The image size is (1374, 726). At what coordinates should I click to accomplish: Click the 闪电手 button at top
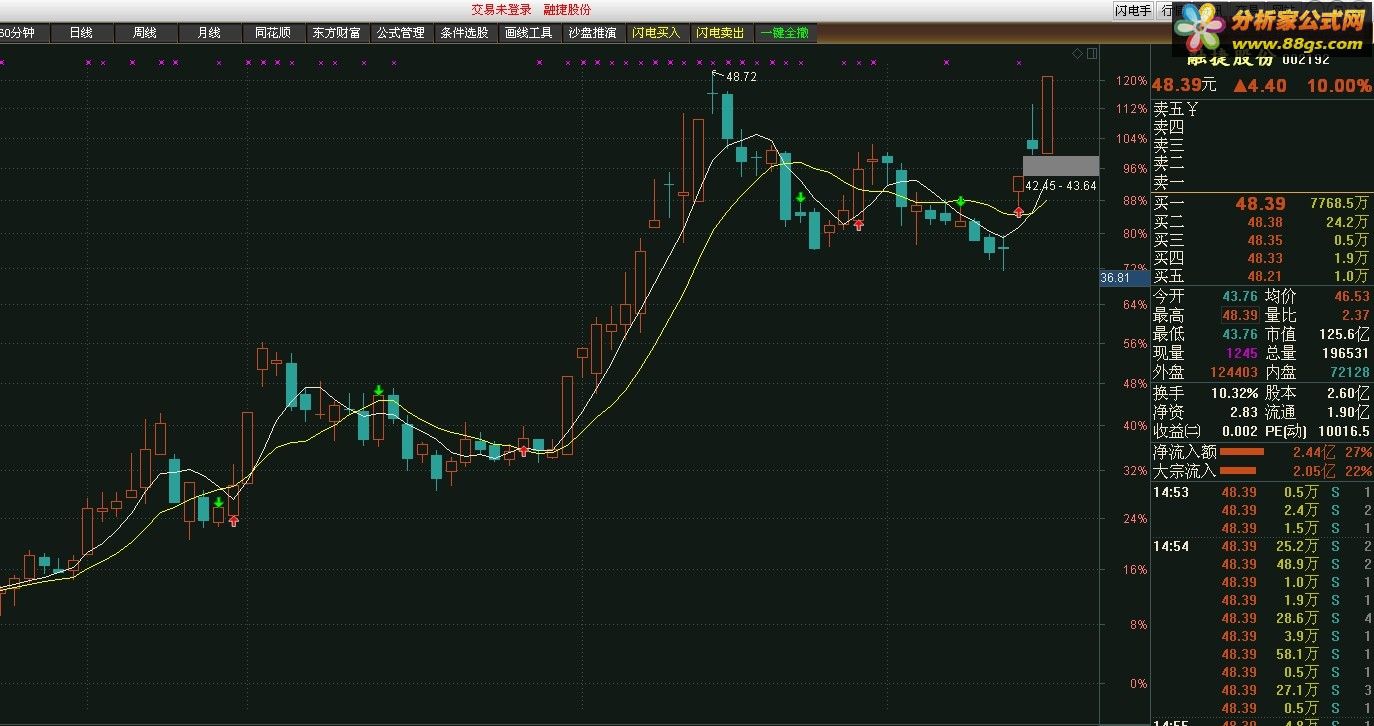[x=1133, y=10]
